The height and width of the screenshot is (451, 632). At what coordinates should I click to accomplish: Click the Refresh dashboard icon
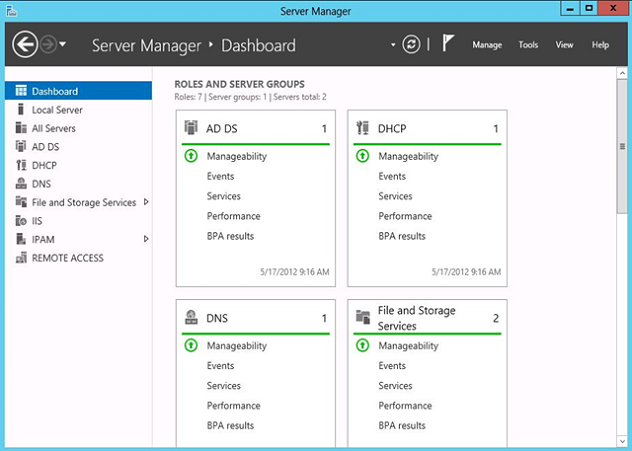(x=411, y=44)
